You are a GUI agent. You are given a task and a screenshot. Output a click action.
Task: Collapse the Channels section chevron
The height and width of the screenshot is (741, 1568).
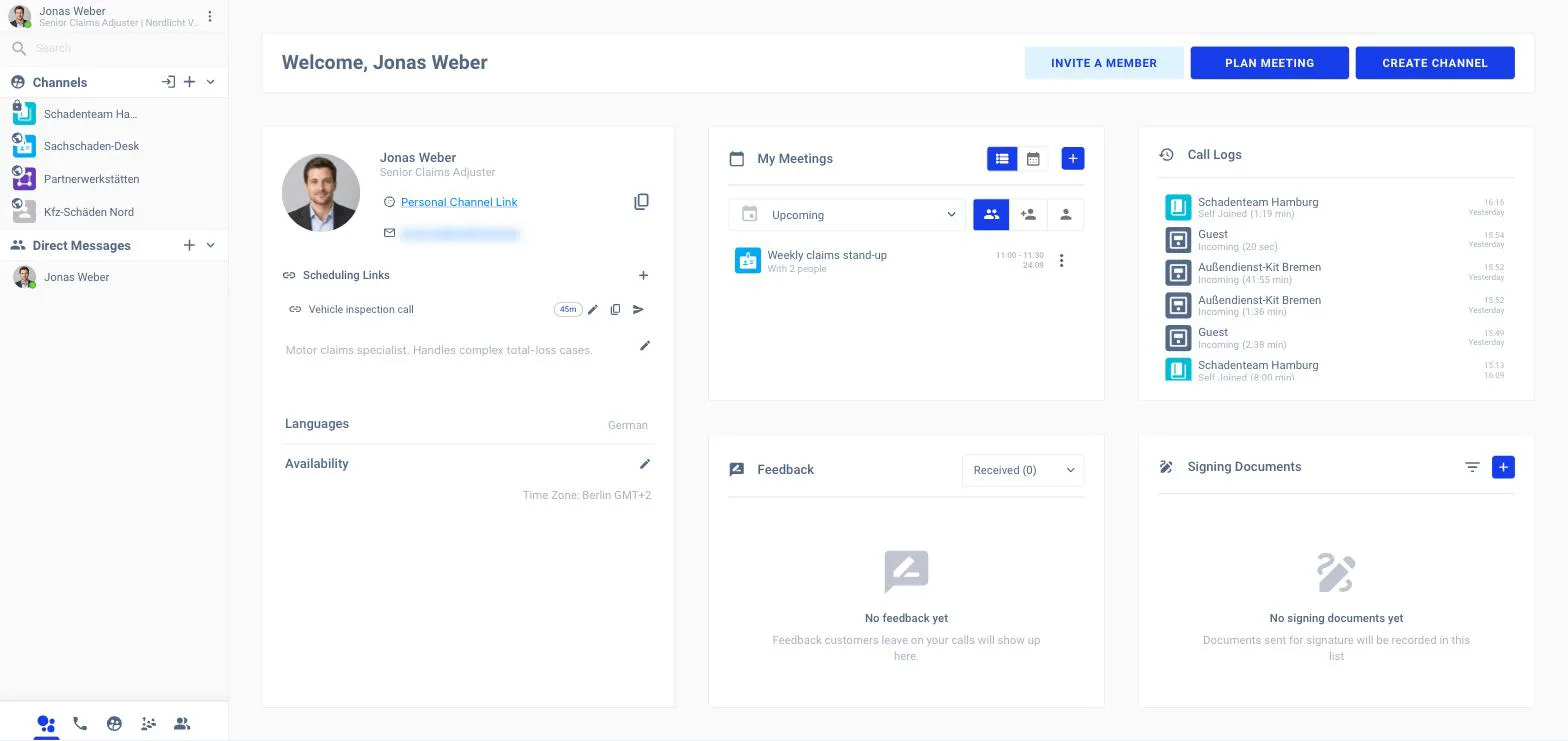pyautogui.click(x=210, y=82)
